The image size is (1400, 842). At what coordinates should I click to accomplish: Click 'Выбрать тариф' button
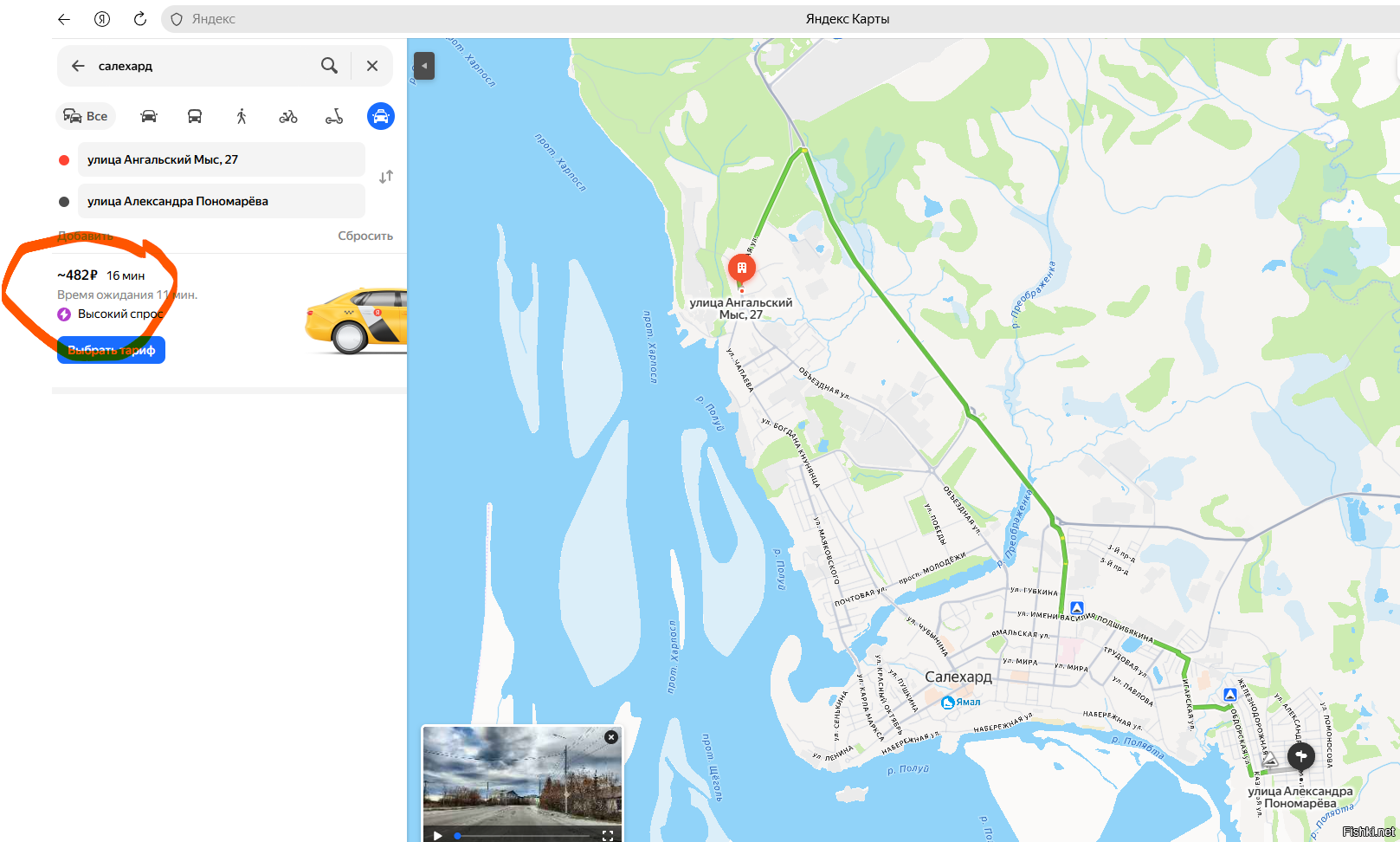tap(111, 350)
